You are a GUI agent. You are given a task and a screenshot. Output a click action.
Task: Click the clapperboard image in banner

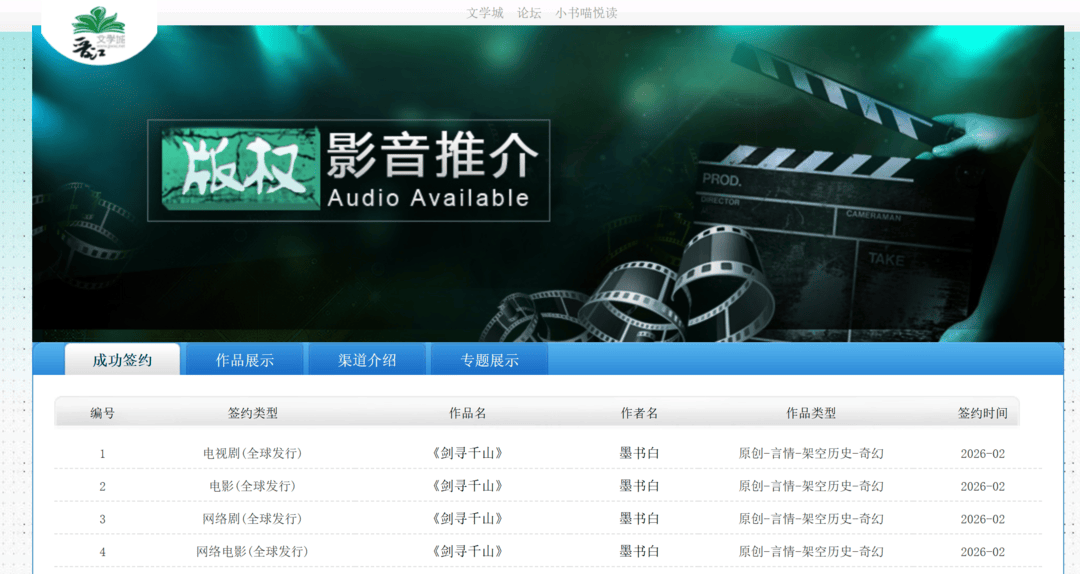tap(830, 200)
